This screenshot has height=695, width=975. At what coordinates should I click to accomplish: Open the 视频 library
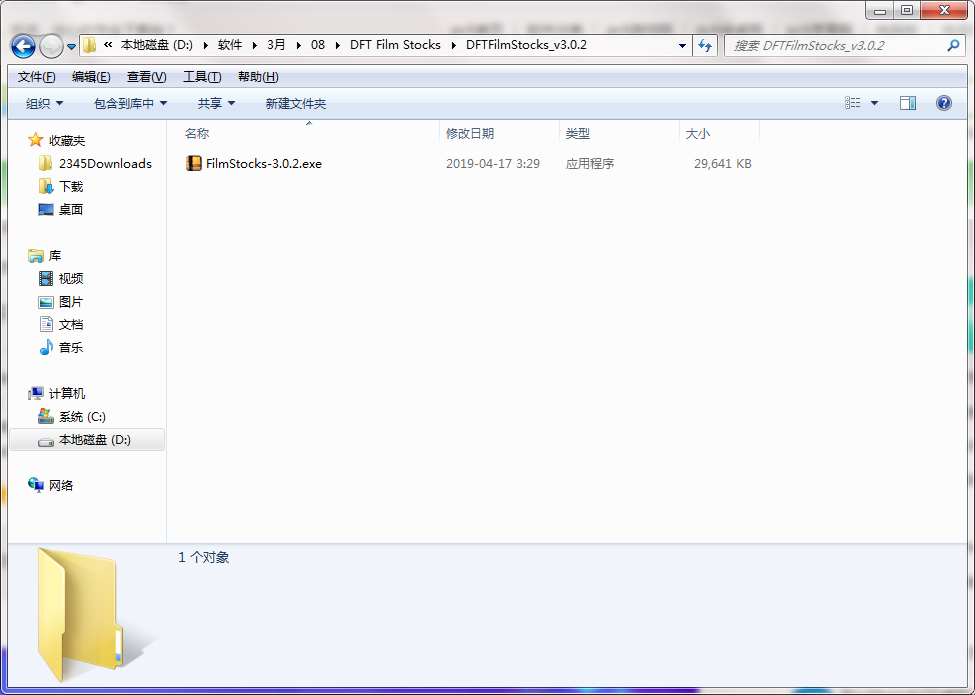71,278
